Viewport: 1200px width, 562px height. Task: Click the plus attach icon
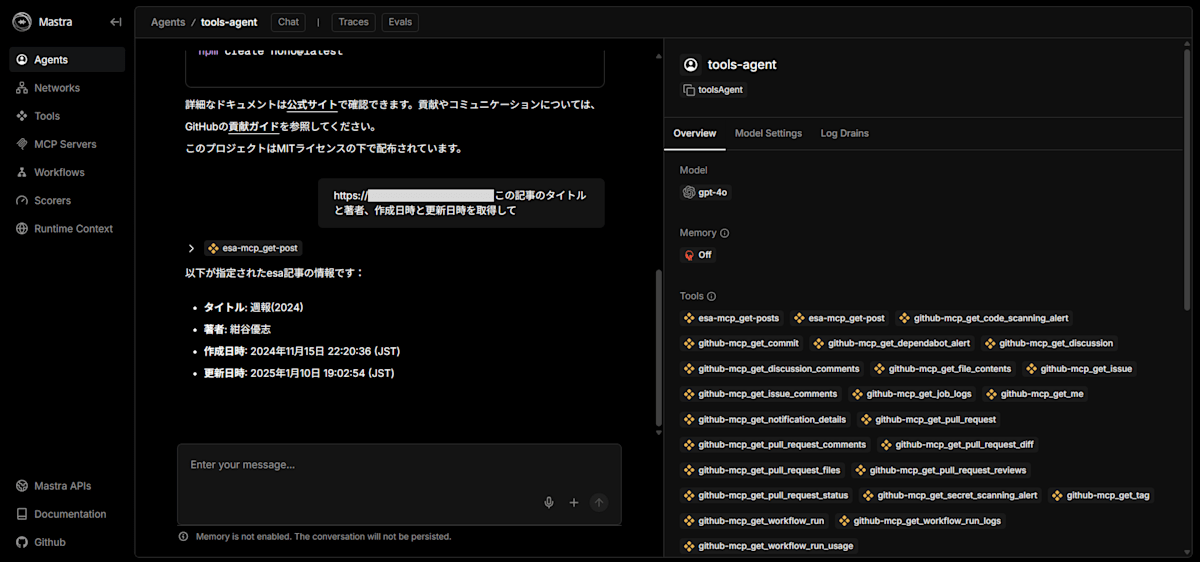pos(574,503)
